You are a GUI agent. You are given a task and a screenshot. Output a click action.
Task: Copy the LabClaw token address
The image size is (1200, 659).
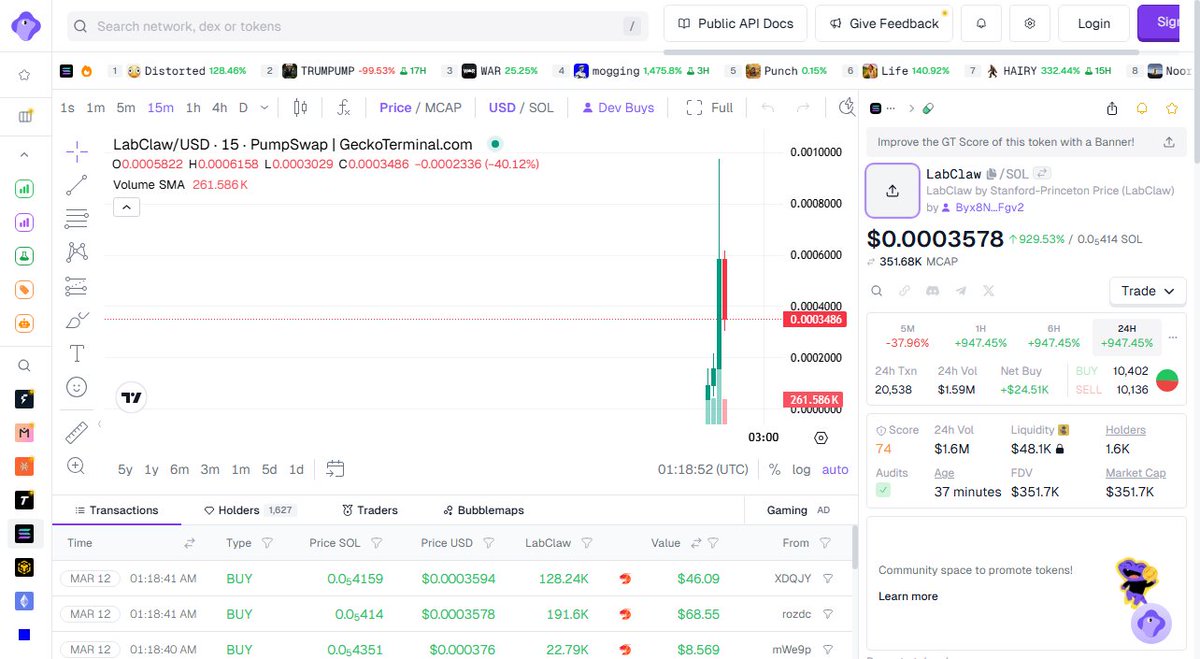click(991, 174)
